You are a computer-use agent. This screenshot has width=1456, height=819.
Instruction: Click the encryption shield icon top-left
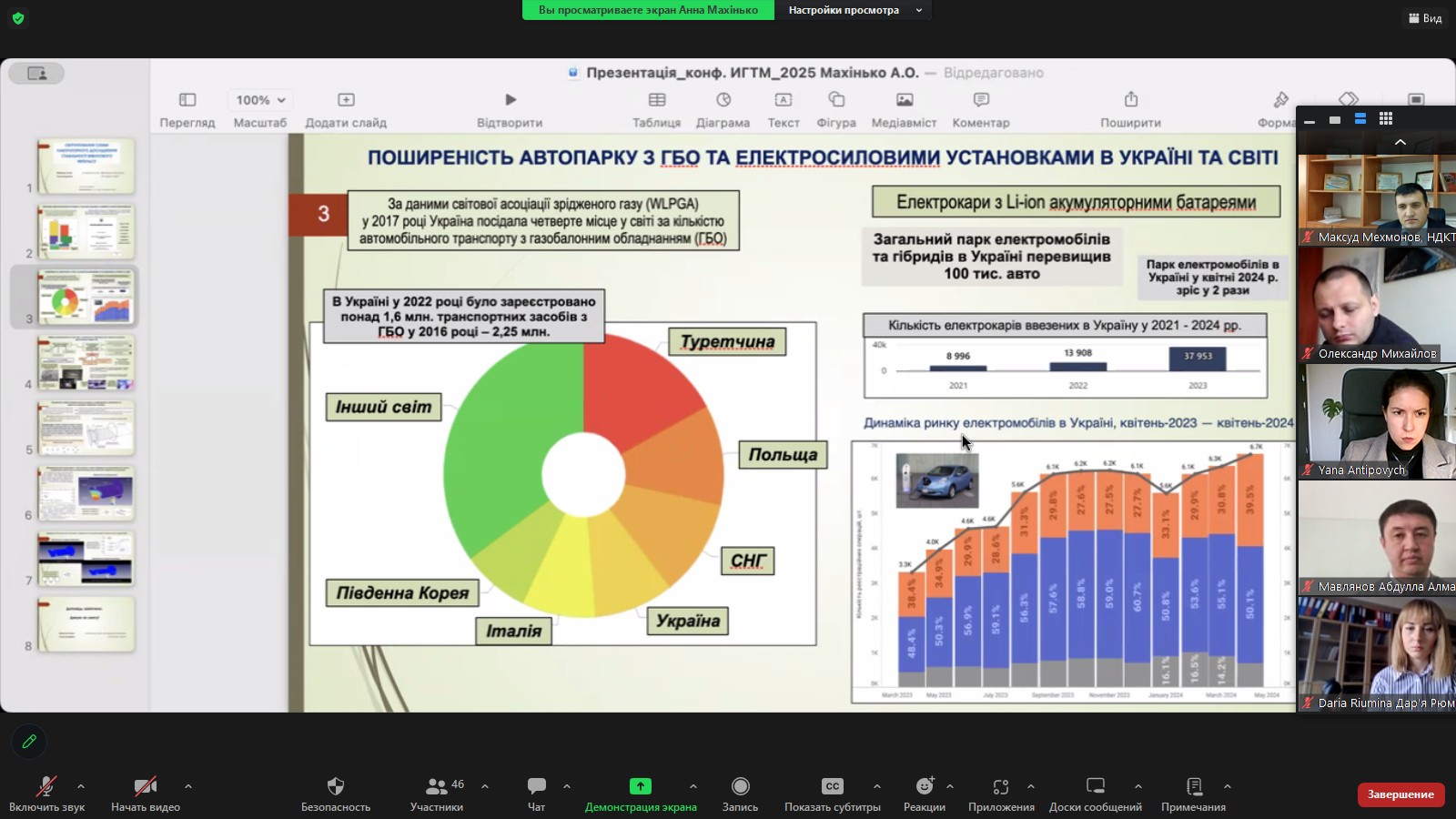[x=18, y=18]
